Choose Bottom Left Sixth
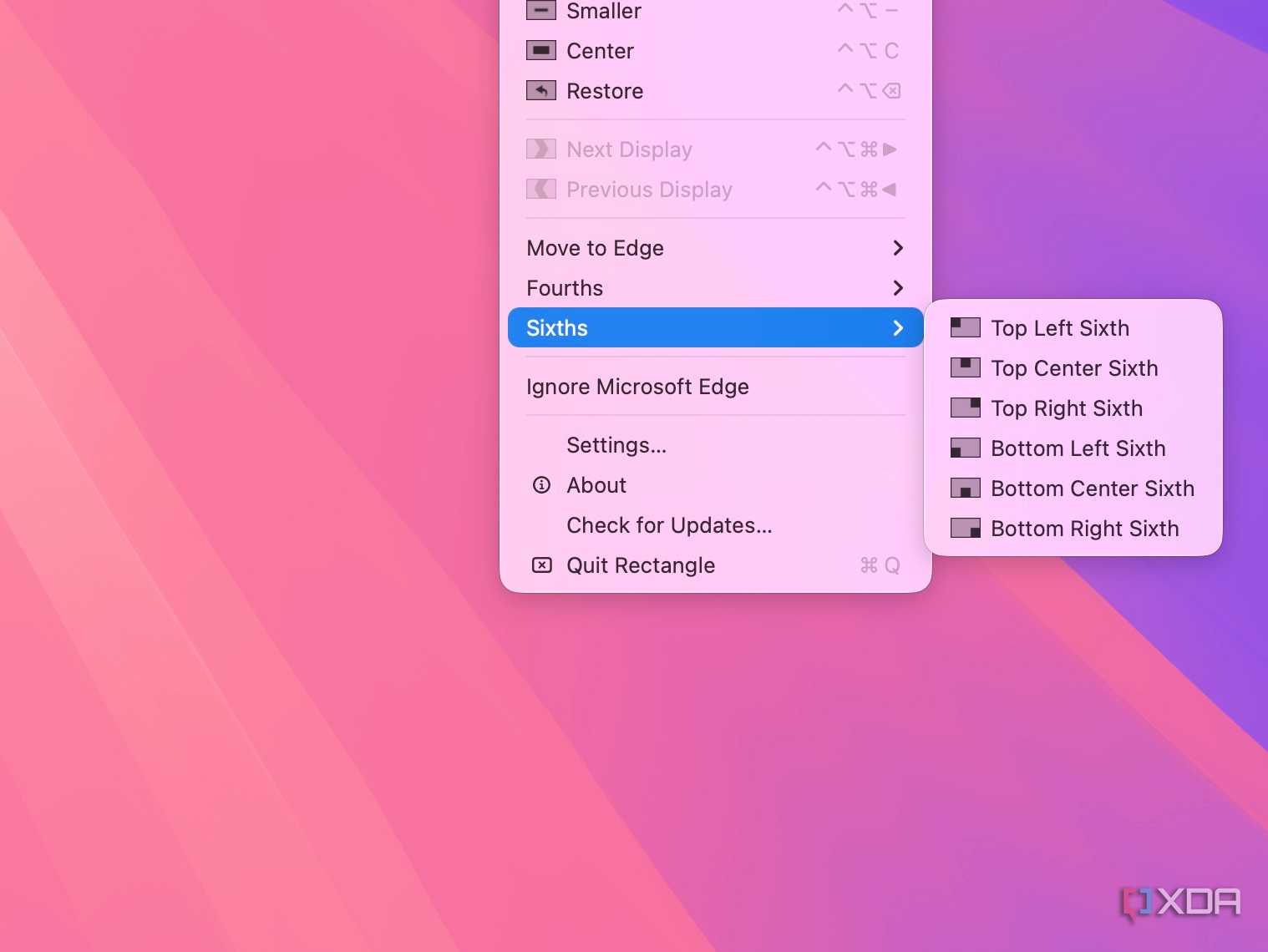 pos(1073,448)
